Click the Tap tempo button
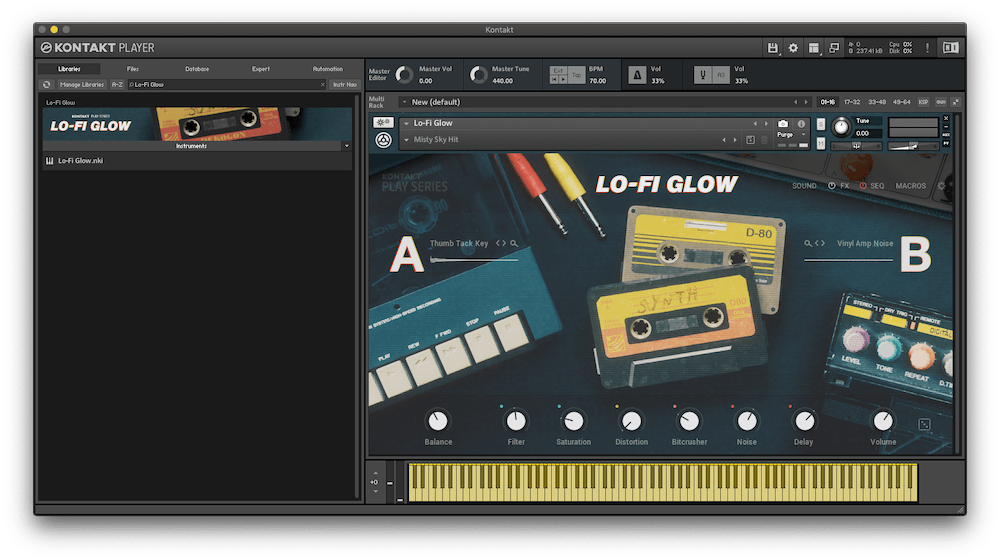Screen dimensions: 1000x560 [x=577, y=75]
